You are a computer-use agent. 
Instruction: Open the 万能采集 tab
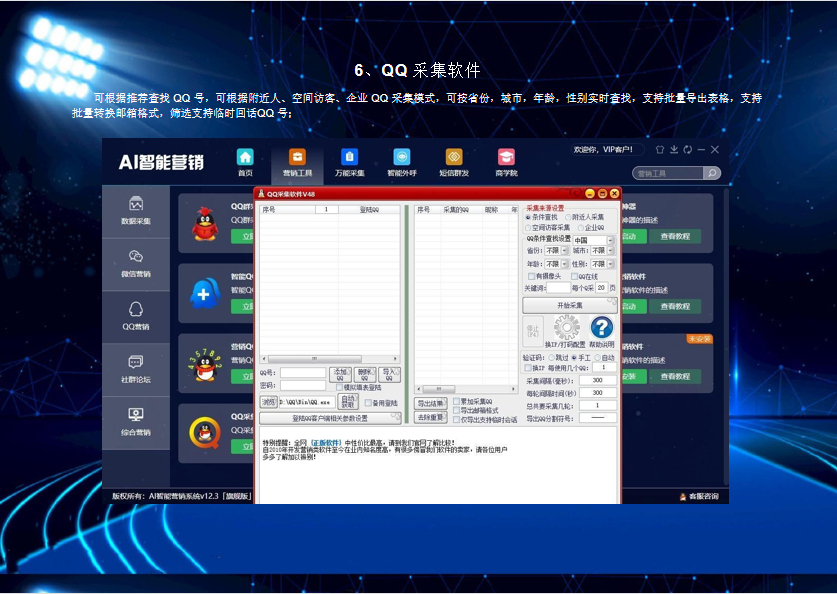pyautogui.click(x=350, y=163)
